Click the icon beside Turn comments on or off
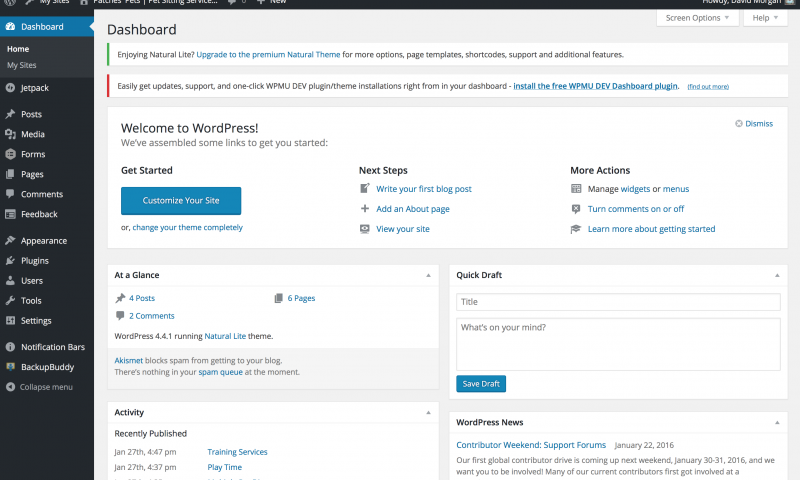 pyautogui.click(x=576, y=209)
